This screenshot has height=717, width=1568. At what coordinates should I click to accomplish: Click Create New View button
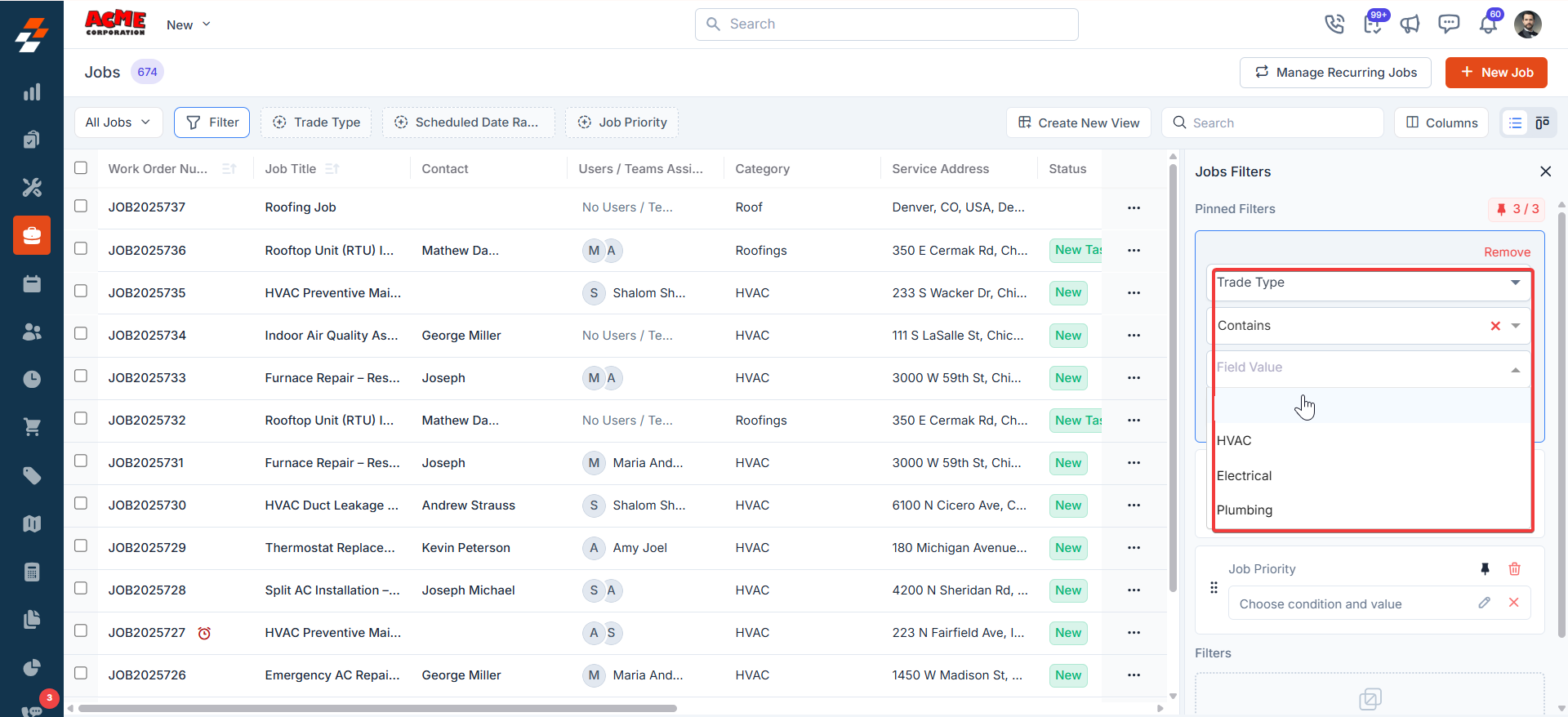pos(1079,122)
